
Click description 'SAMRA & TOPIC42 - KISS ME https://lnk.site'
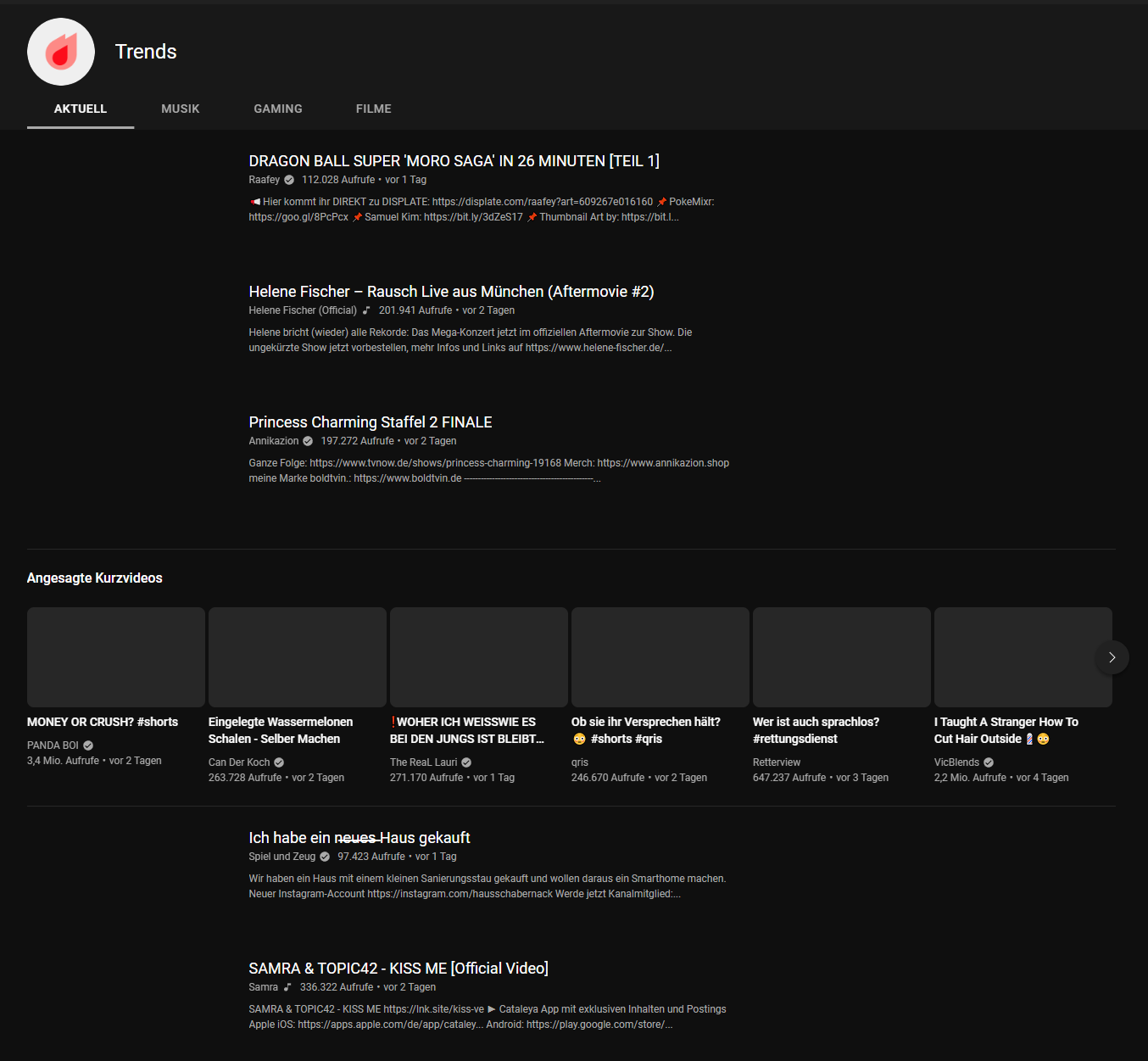click(488, 1017)
